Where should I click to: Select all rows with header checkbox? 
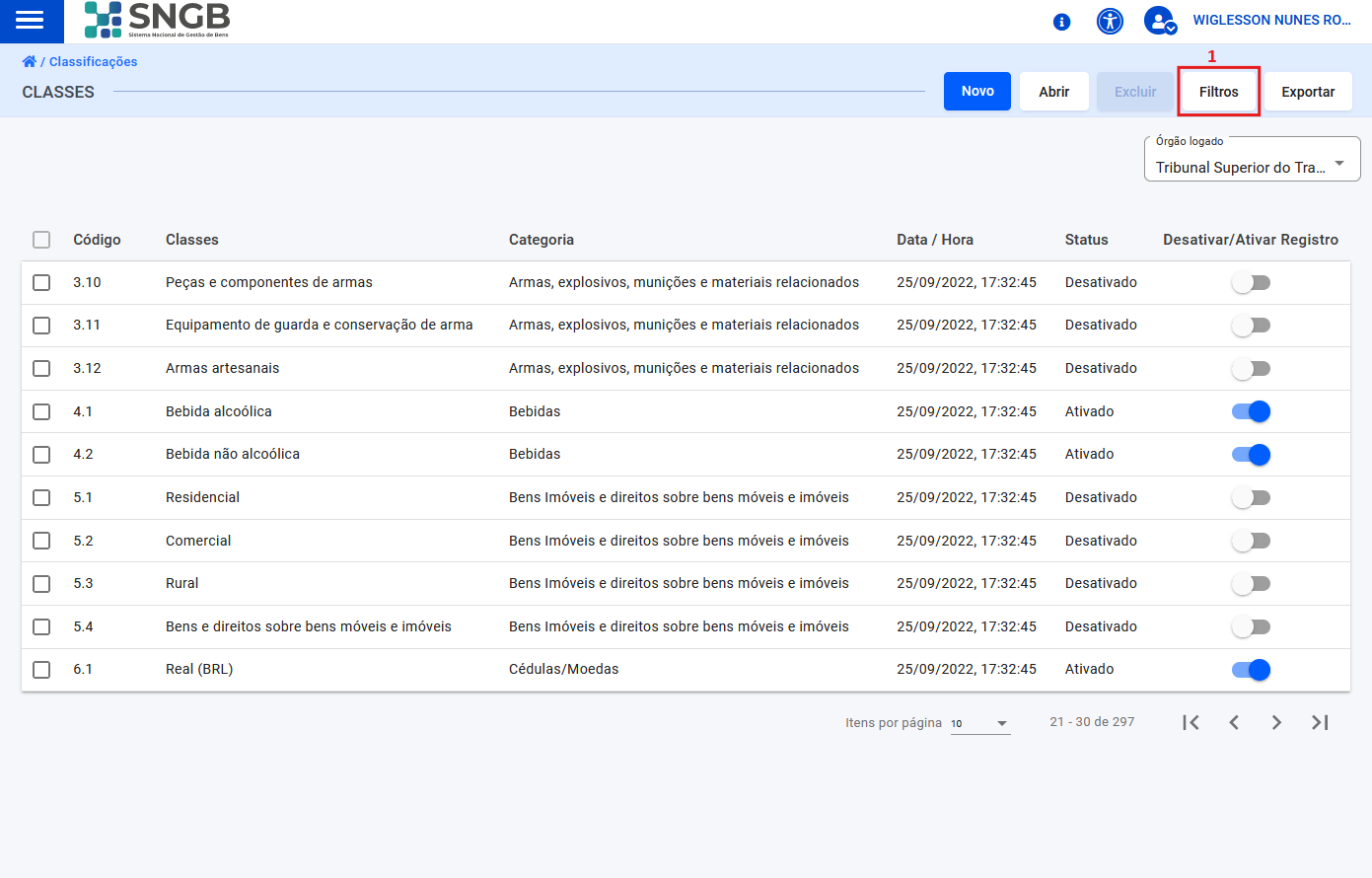point(41,240)
